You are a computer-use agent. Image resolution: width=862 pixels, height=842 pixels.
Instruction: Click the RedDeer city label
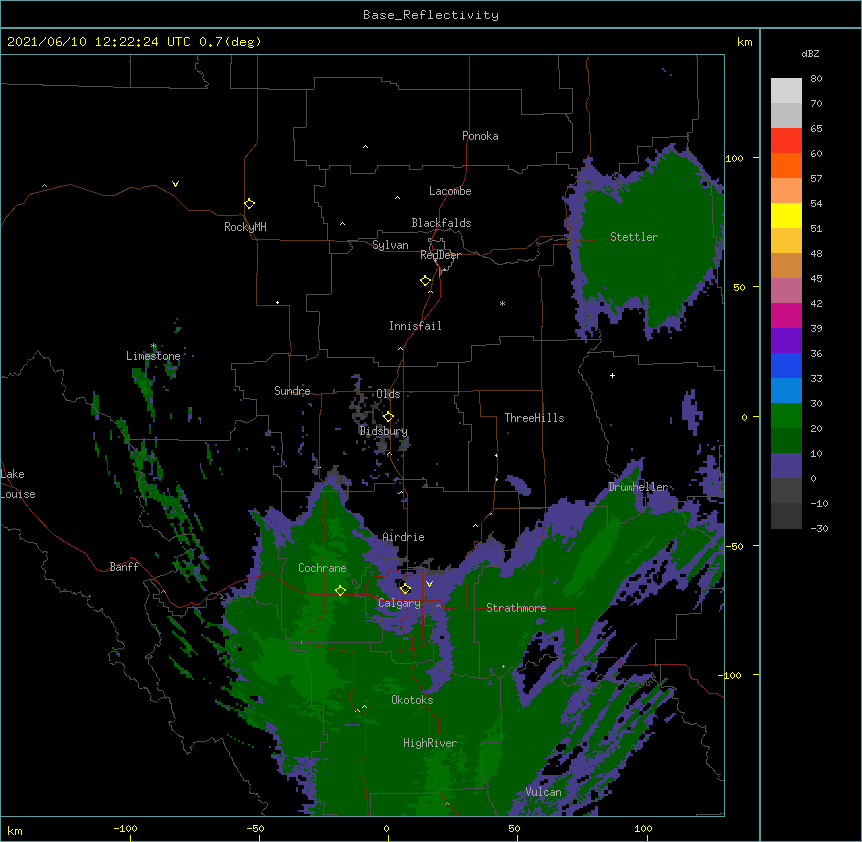[x=440, y=255]
